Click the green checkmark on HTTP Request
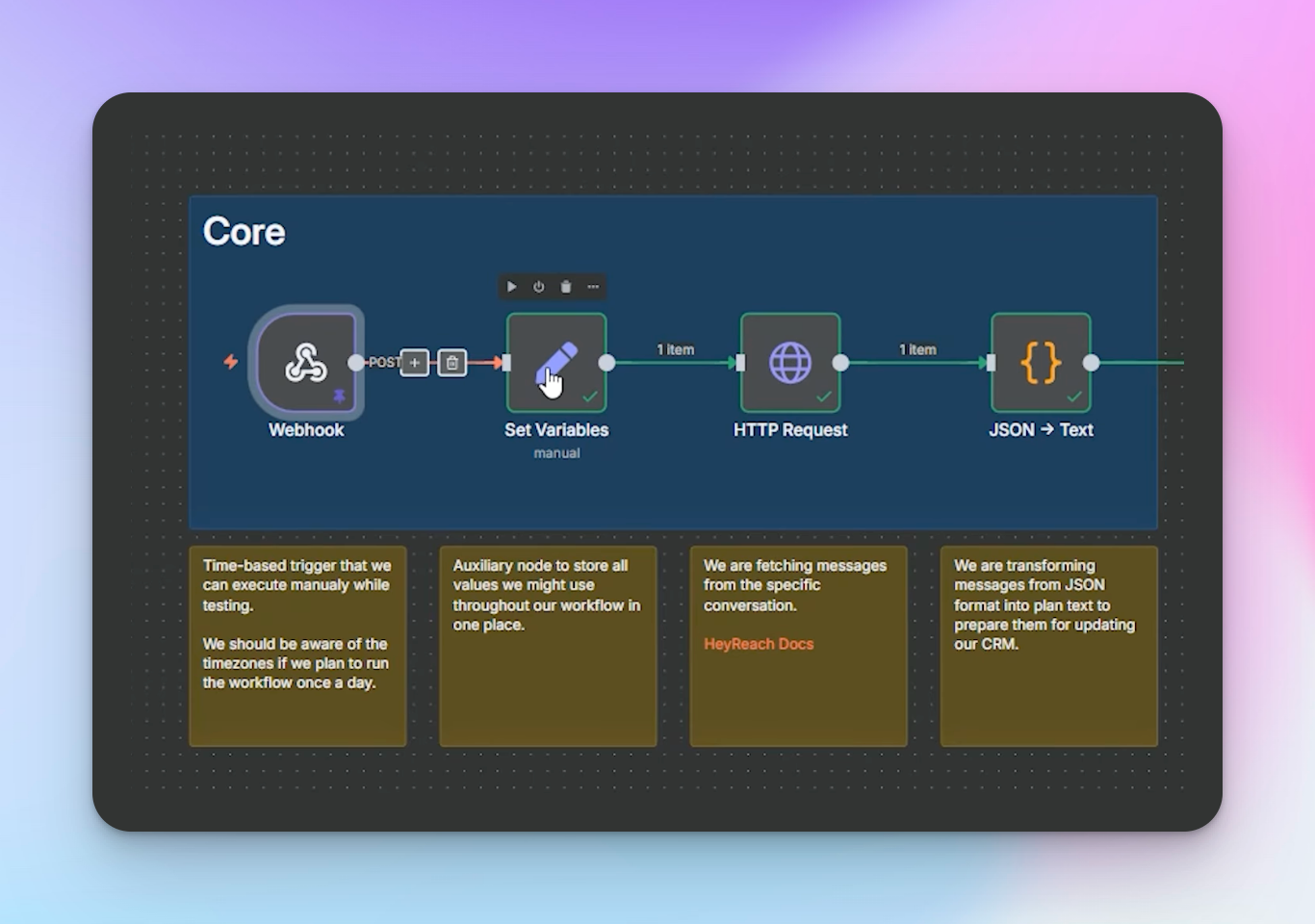Screen dimensions: 1315x924 (x=824, y=397)
